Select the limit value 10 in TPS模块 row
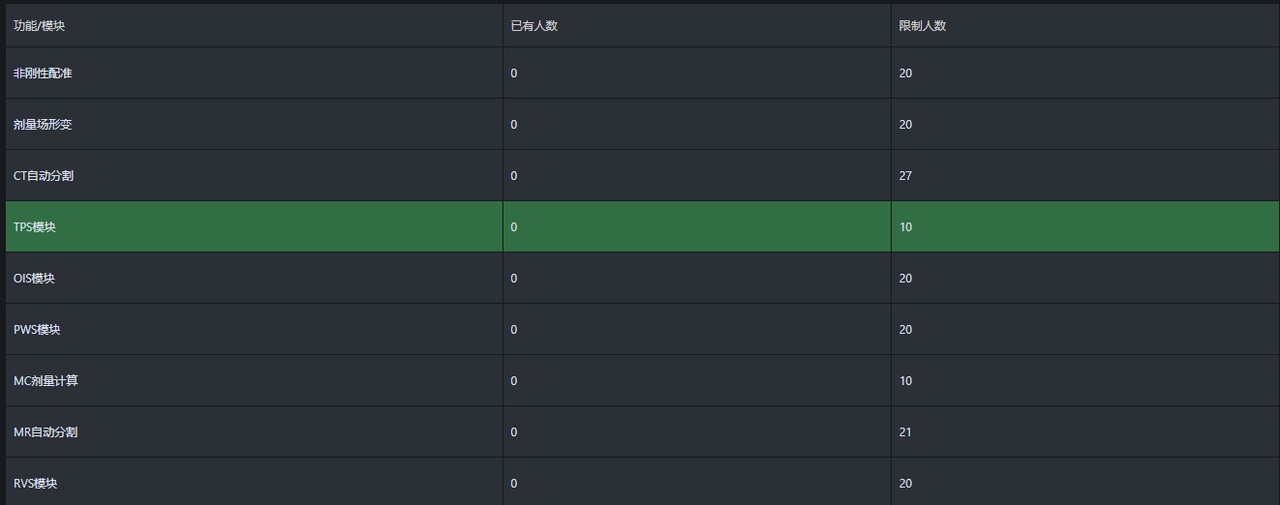 [906, 227]
